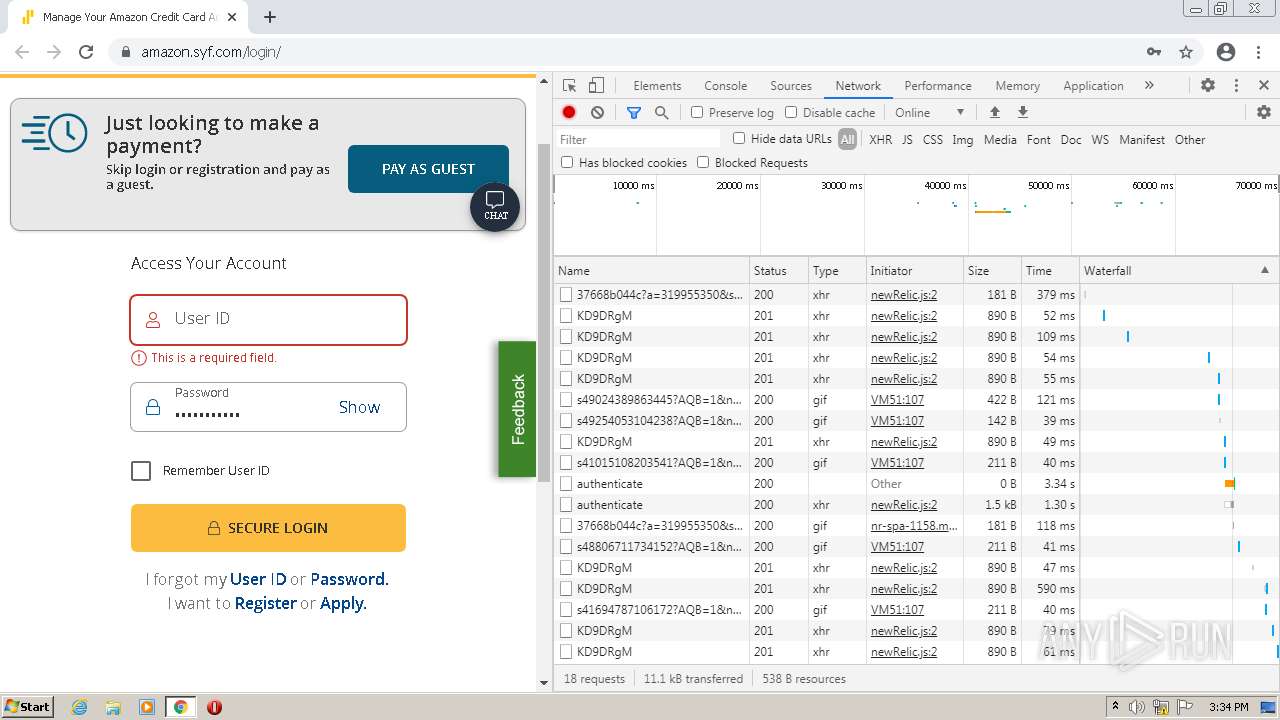This screenshot has height=720, width=1280.
Task: Check the Blocked Requests option
Action: [x=703, y=162]
